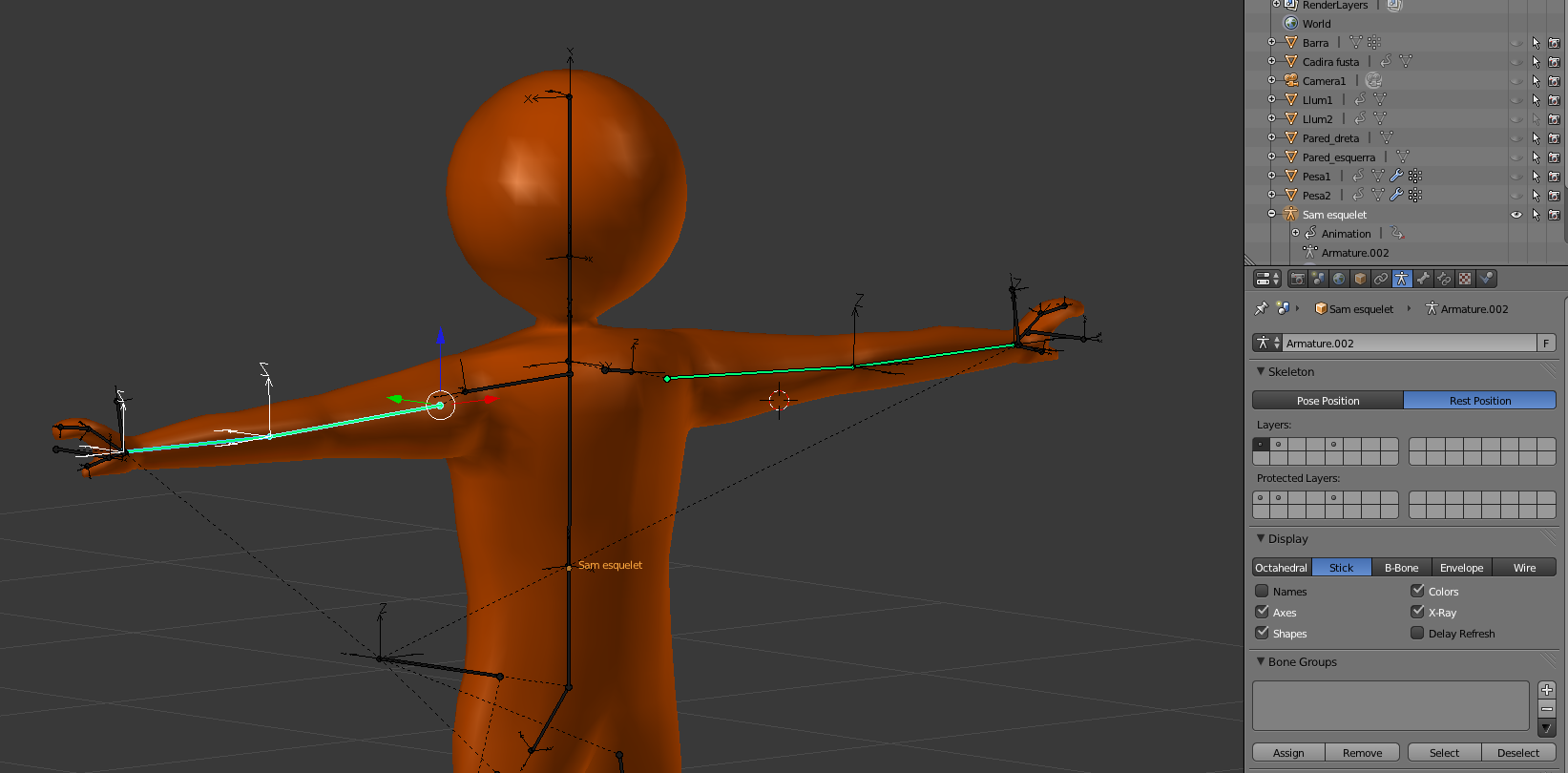
Task: Click the Sam esquelet armature icon in outliner
Action: pos(1291,214)
